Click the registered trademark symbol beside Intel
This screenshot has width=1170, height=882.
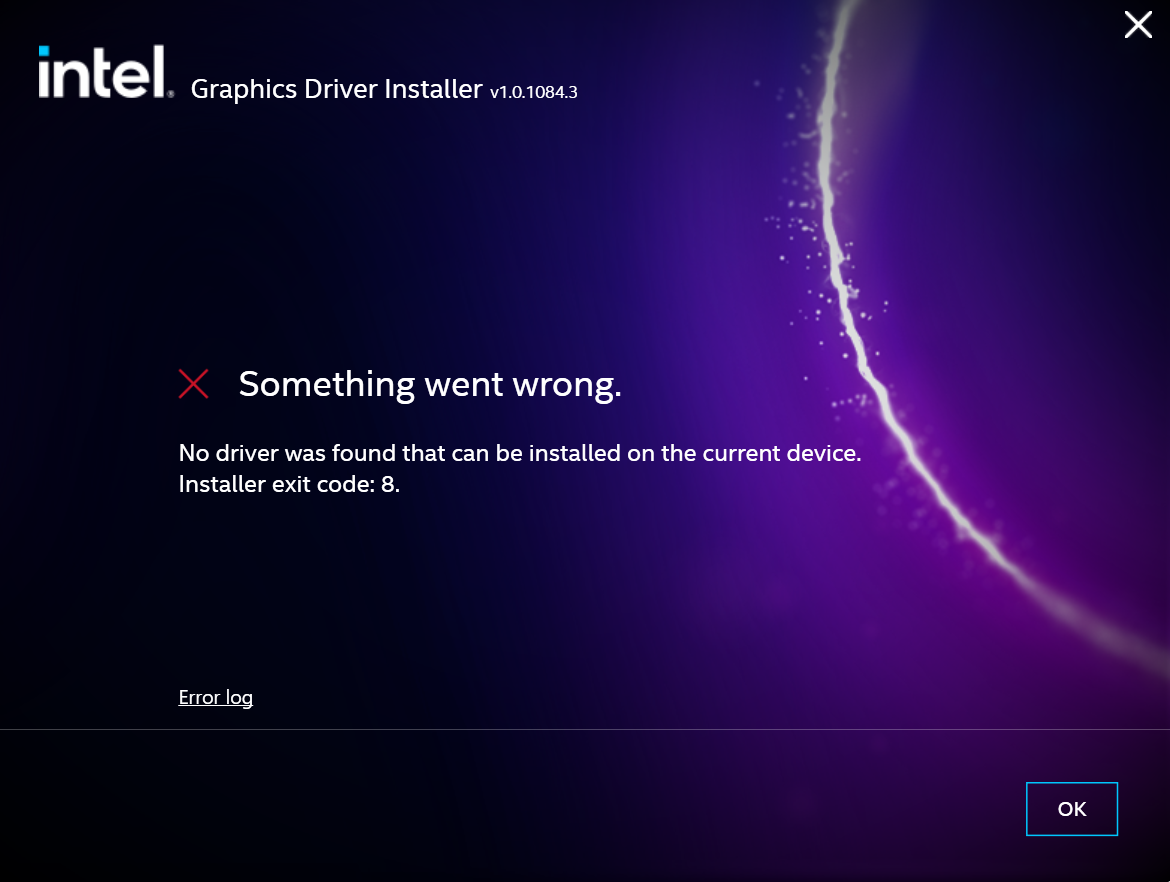click(x=171, y=94)
